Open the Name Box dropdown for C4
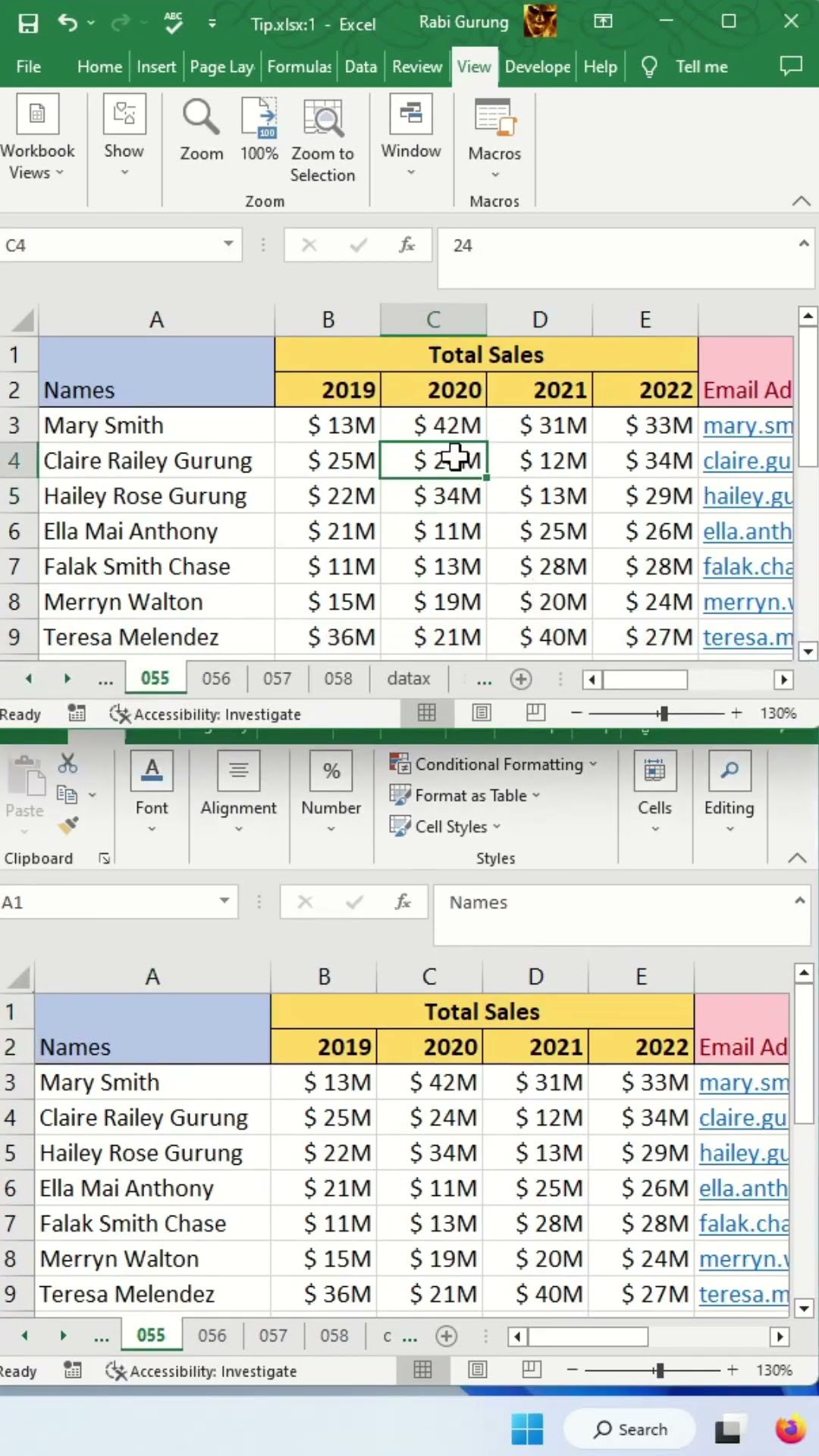The width and height of the screenshot is (819, 1456). (x=227, y=244)
